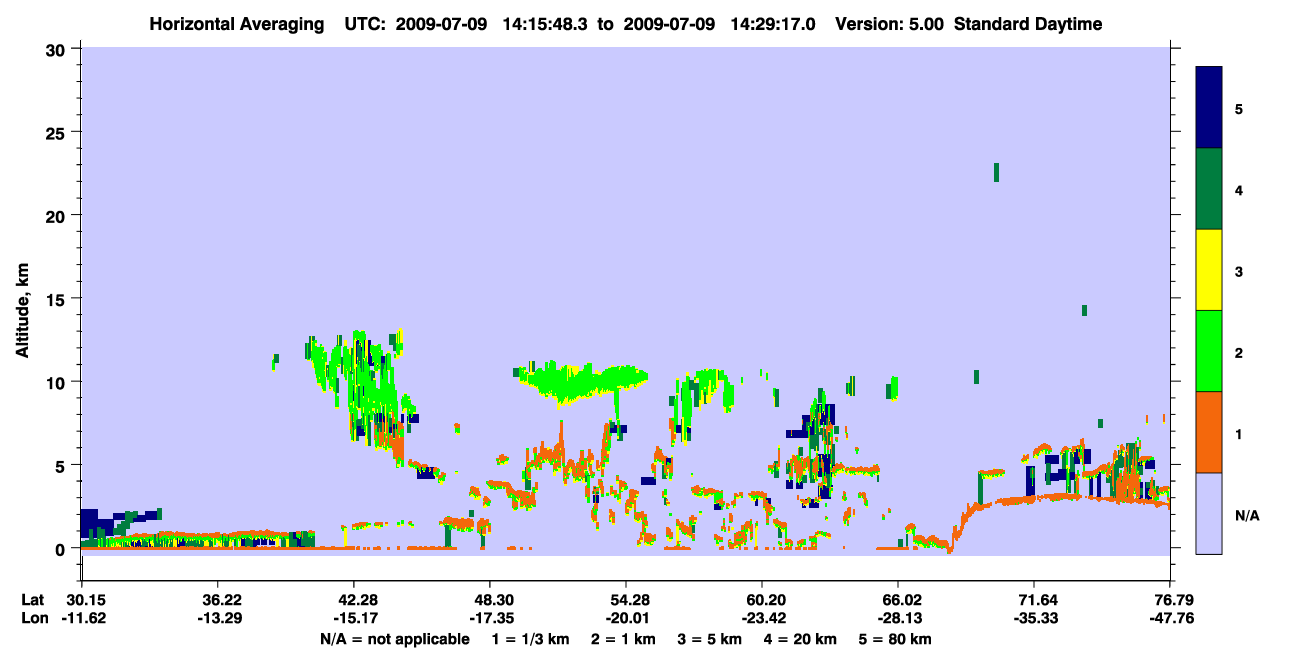Click 'Version: 5.00' in the title

click(x=890, y=24)
